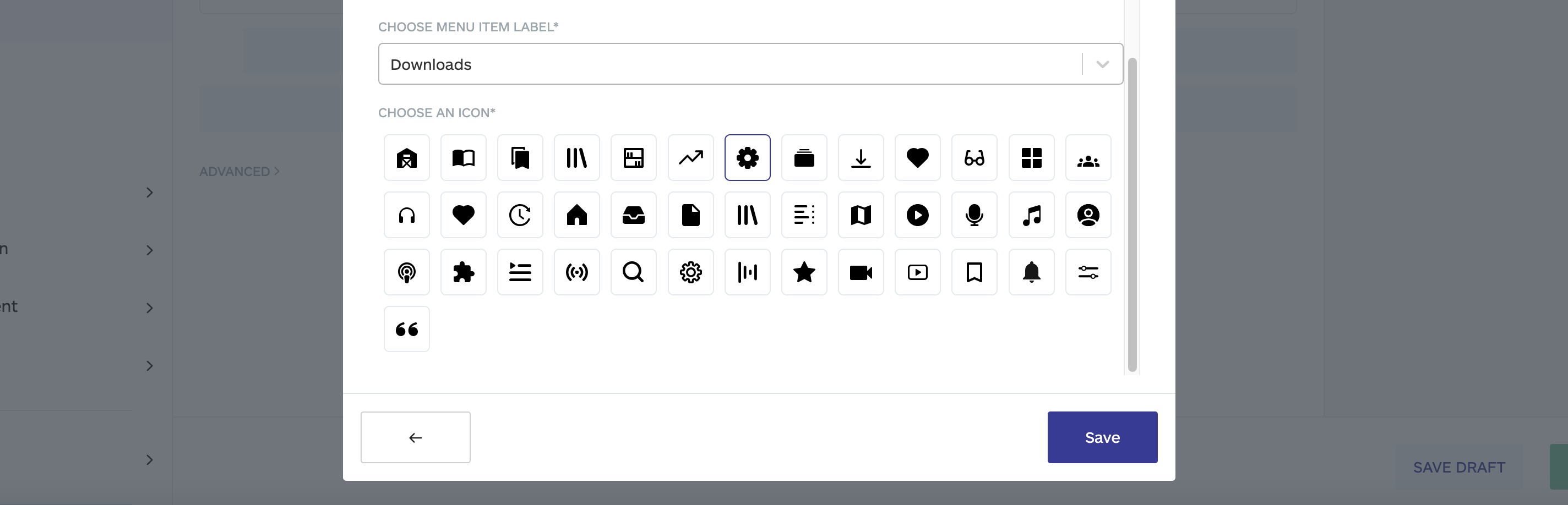Pick the bookmark icon
The height and width of the screenshot is (505, 1568).
[973, 272]
